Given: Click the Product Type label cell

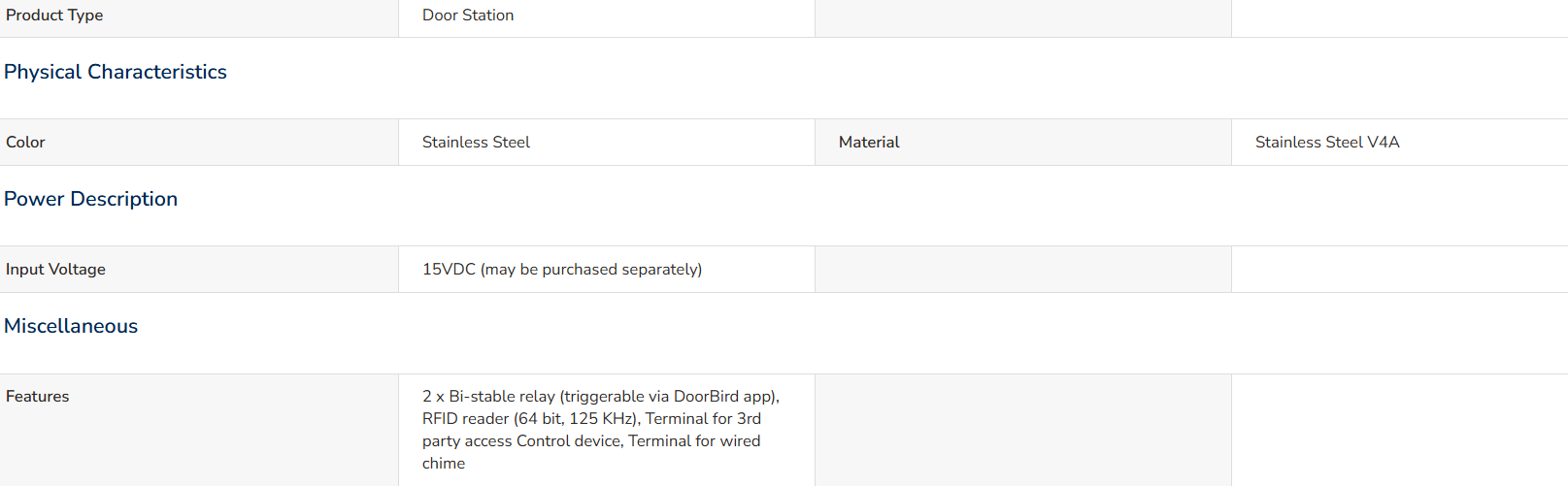Looking at the screenshot, I should click(x=199, y=16).
